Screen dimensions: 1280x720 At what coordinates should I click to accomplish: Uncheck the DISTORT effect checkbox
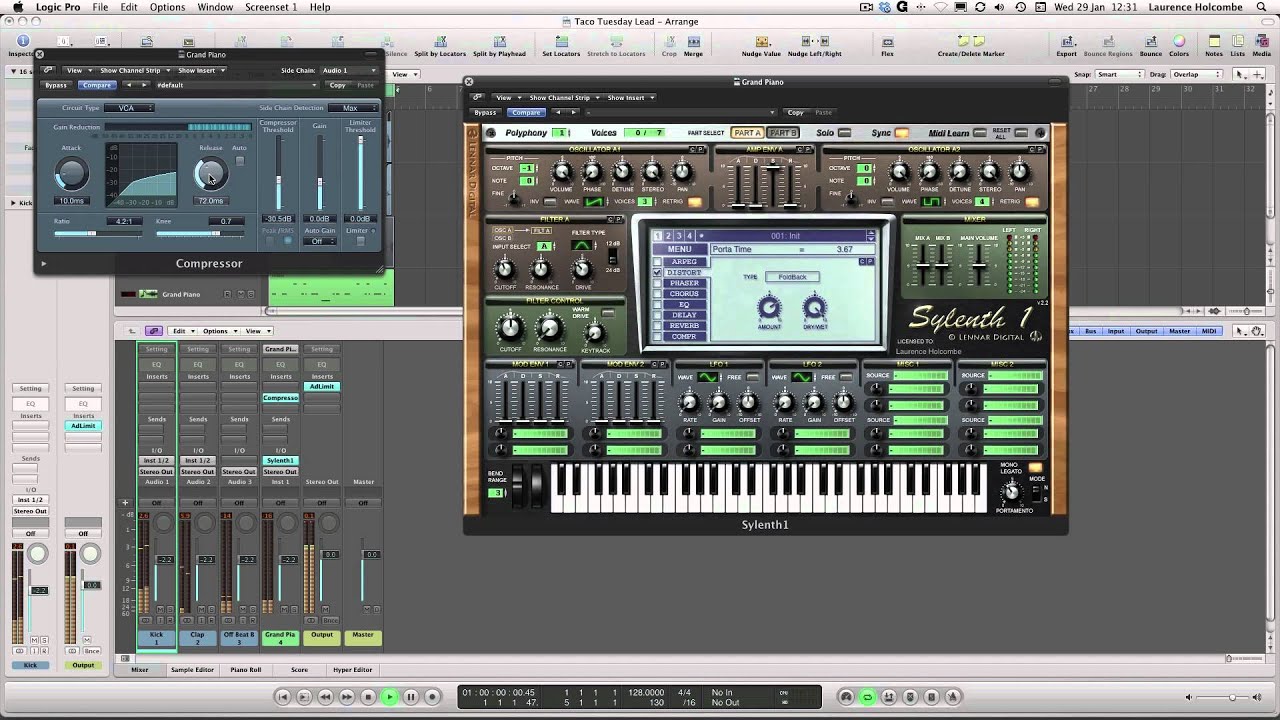tap(658, 273)
